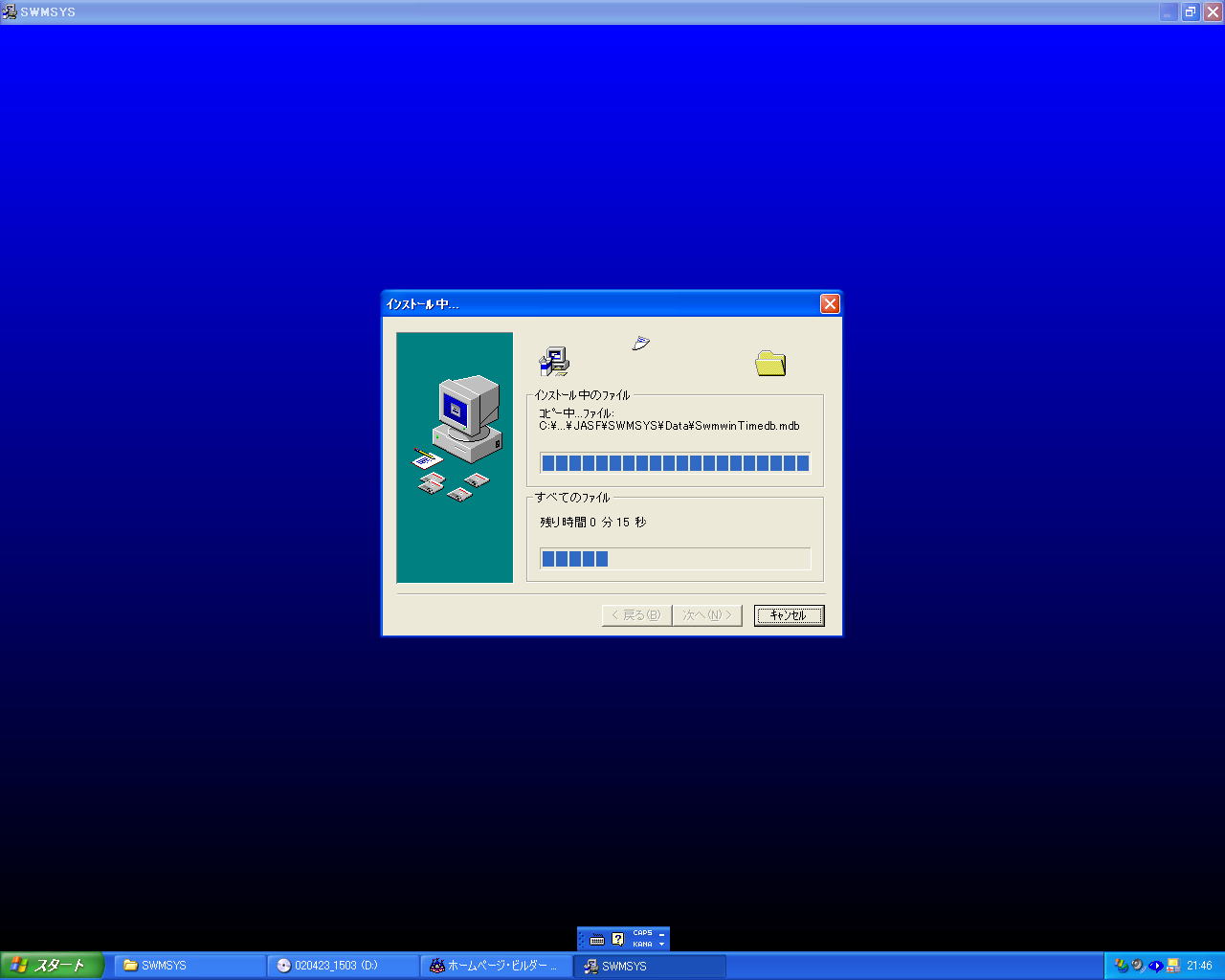
Task: Click the flying paper document icon
Action: [x=641, y=343]
